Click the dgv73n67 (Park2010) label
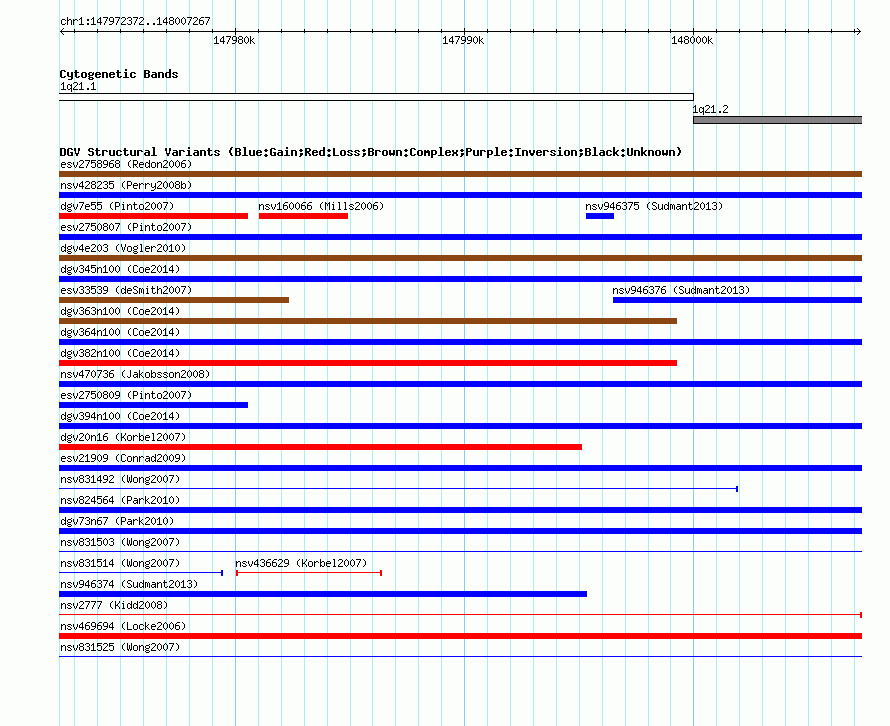 pos(117,521)
